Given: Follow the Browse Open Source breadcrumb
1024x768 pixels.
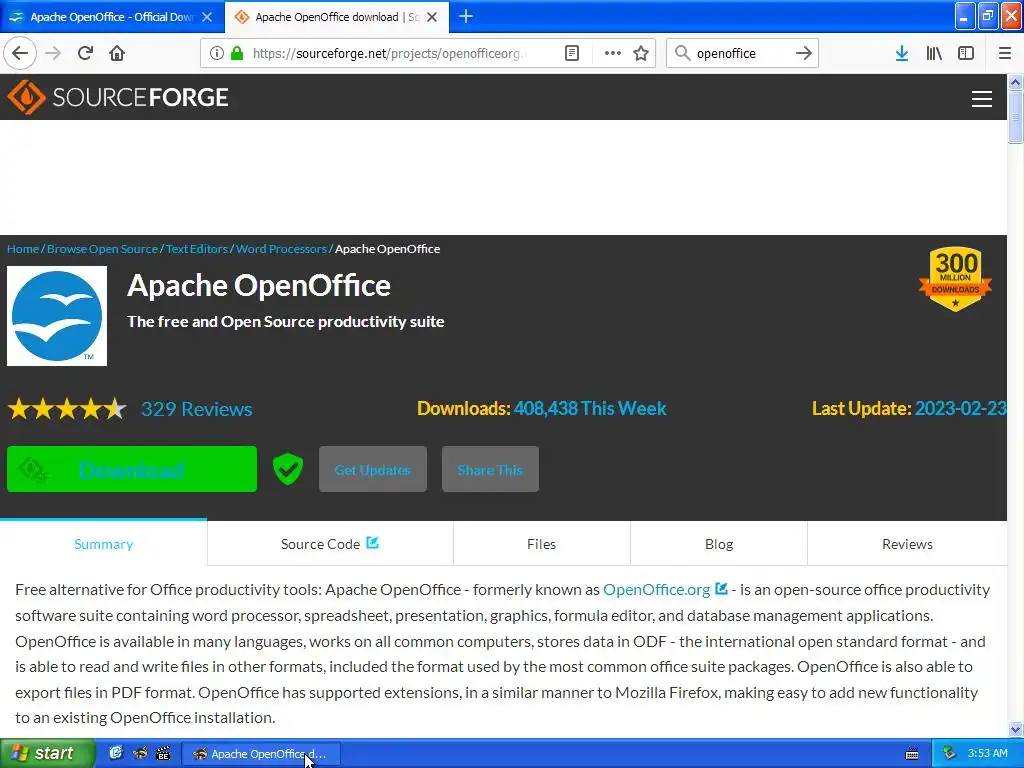Looking at the screenshot, I should 103,249.
